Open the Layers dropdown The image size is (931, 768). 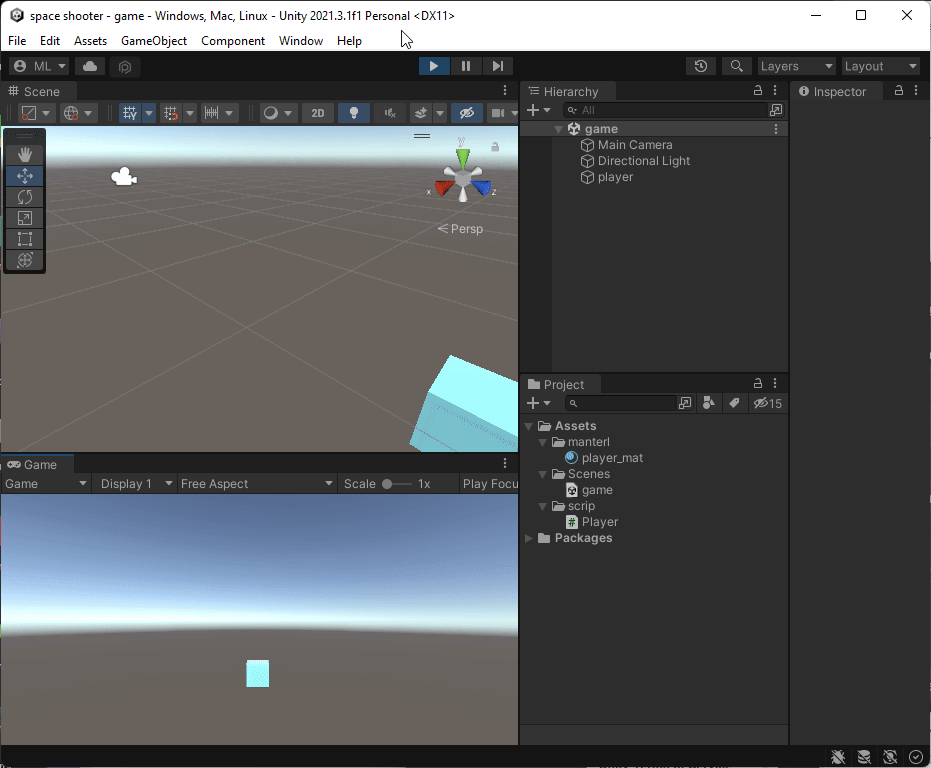(x=795, y=65)
